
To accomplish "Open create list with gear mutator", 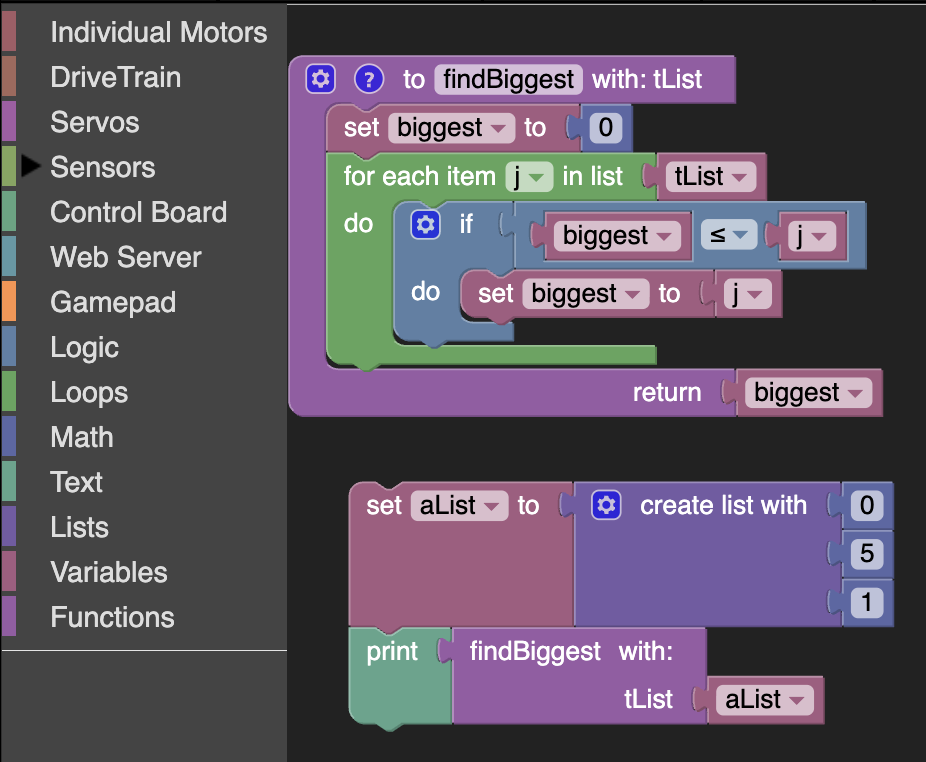I will click(606, 506).
